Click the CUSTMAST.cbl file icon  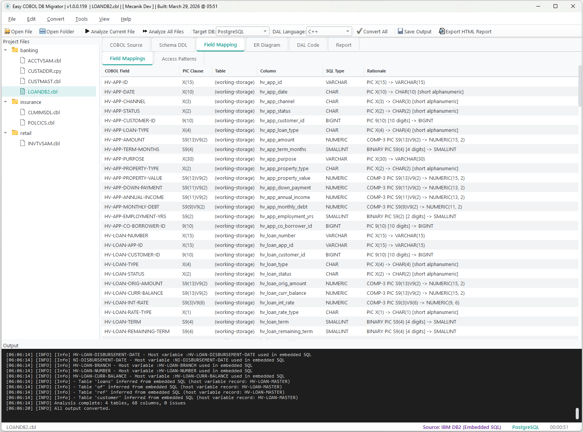[22, 81]
